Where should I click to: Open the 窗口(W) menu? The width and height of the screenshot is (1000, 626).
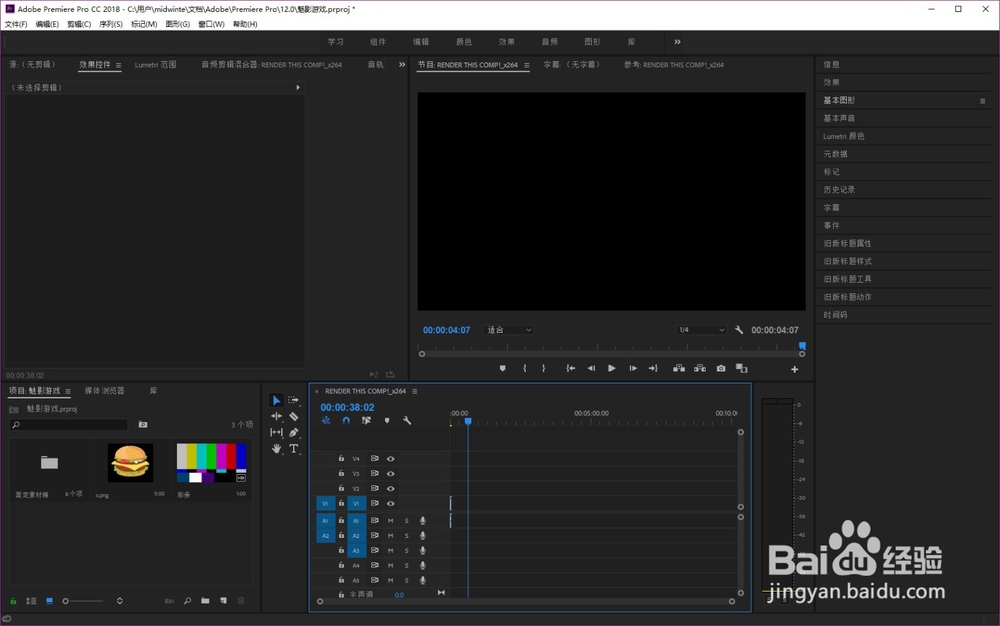point(211,24)
